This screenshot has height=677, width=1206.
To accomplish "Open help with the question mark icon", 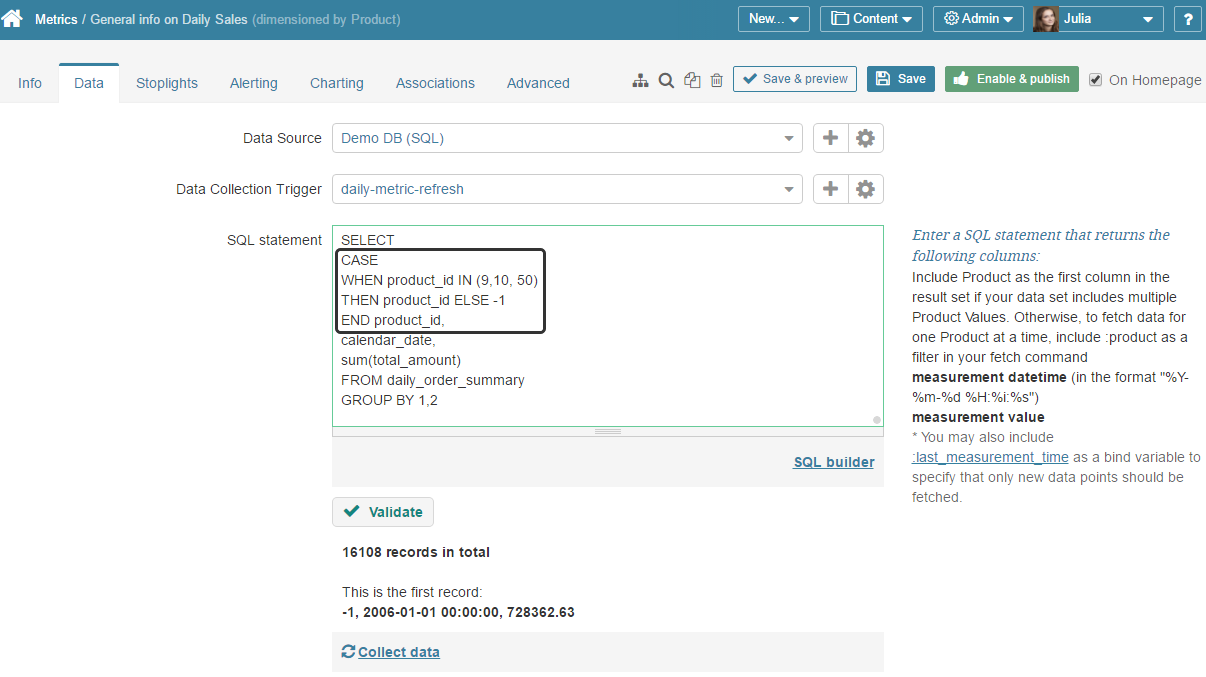I will click(1187, 18).
